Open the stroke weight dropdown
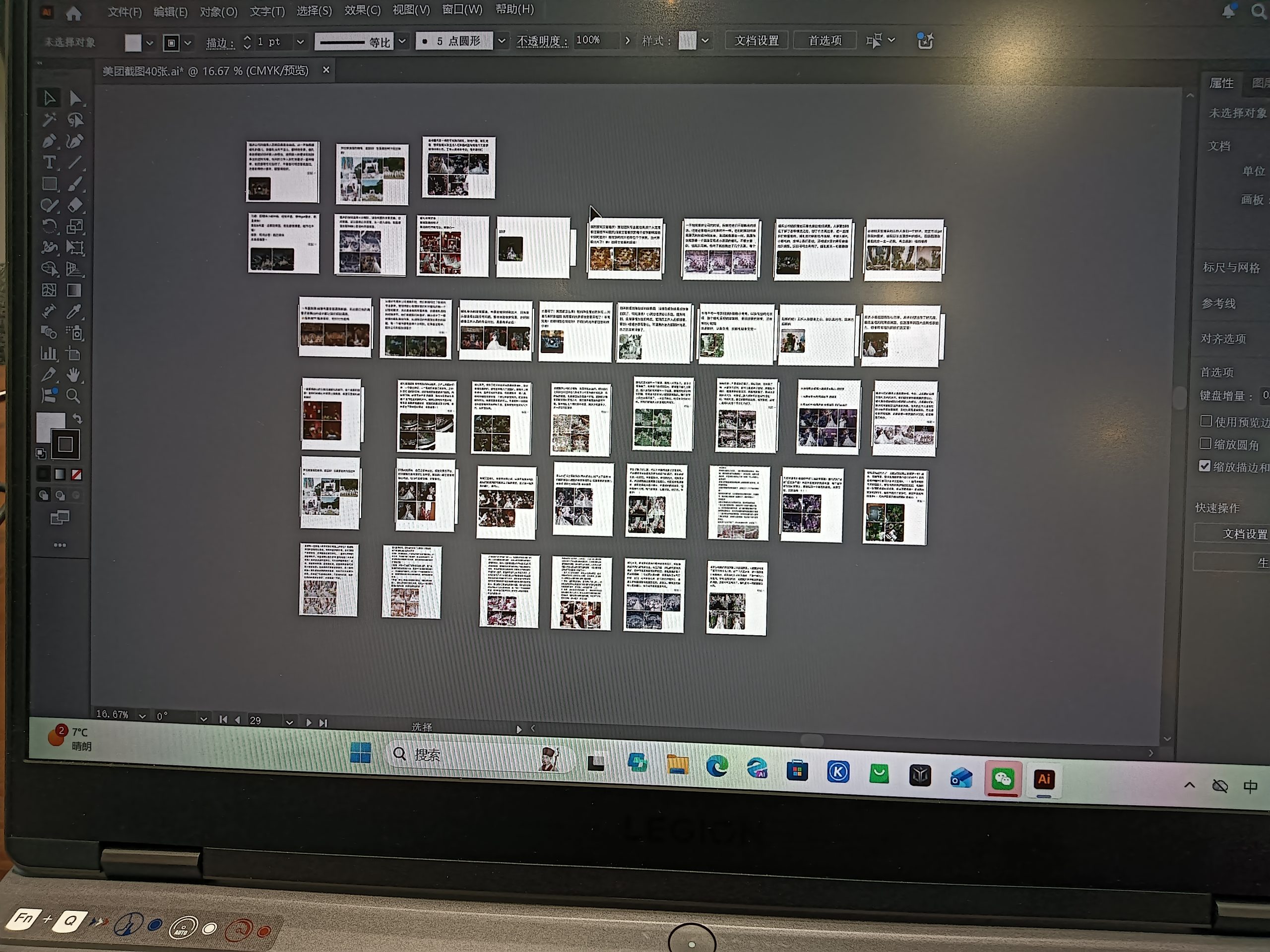The height and width of the screenshot is (952, 1270). tap(300, 42)
